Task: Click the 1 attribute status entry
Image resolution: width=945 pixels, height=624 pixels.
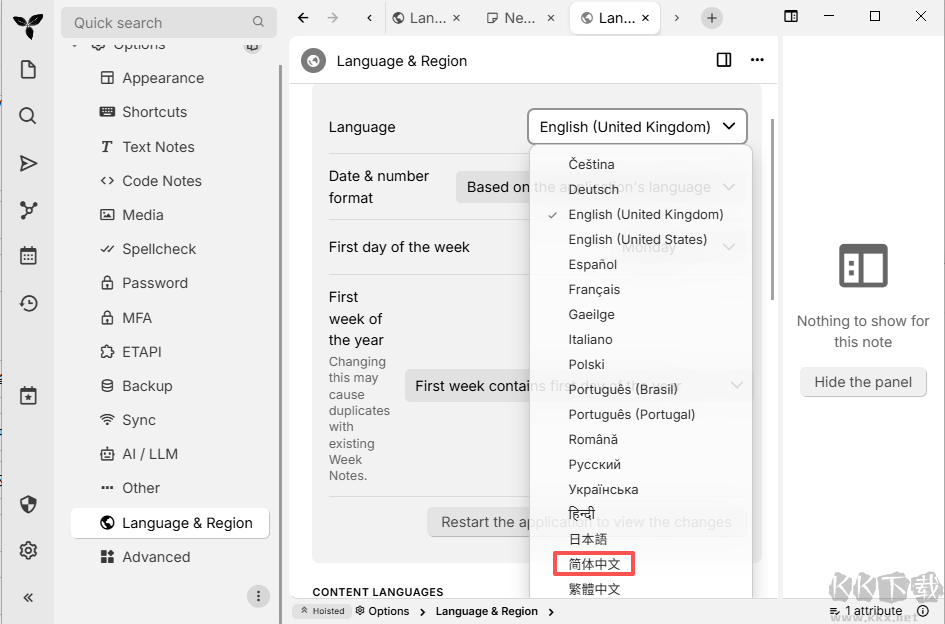Action: point(865,611)
